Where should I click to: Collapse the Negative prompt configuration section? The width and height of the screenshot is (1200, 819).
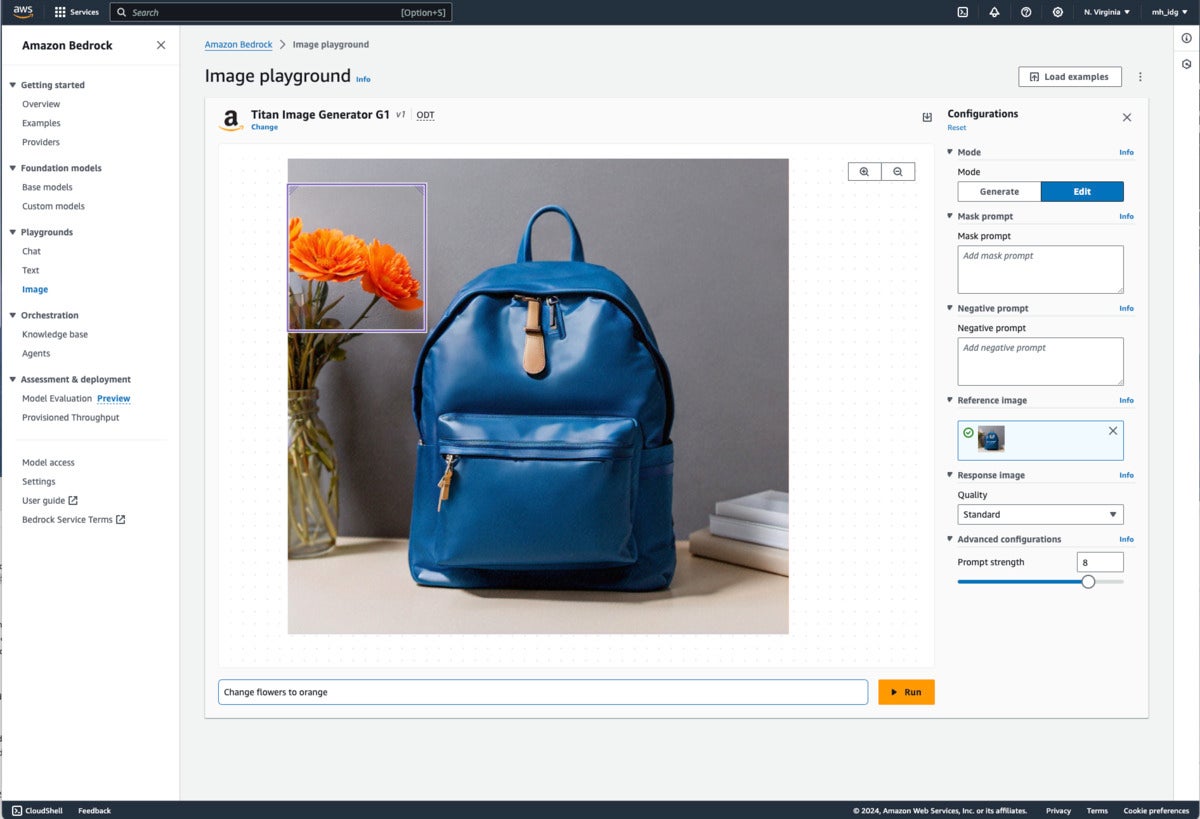950,308
